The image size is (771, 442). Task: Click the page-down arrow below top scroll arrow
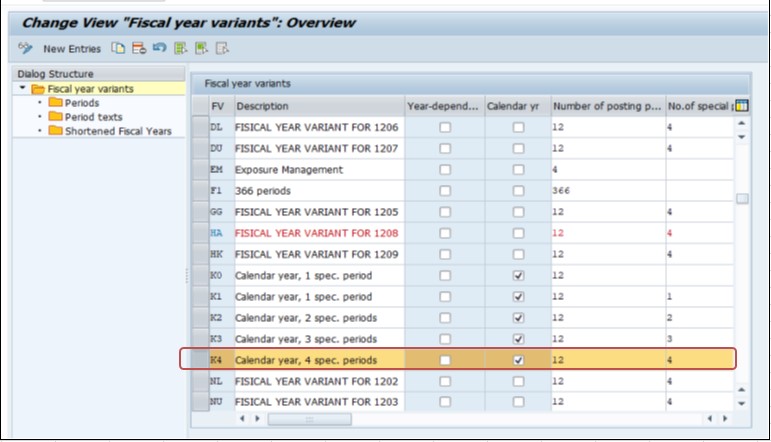pos(742,137)
